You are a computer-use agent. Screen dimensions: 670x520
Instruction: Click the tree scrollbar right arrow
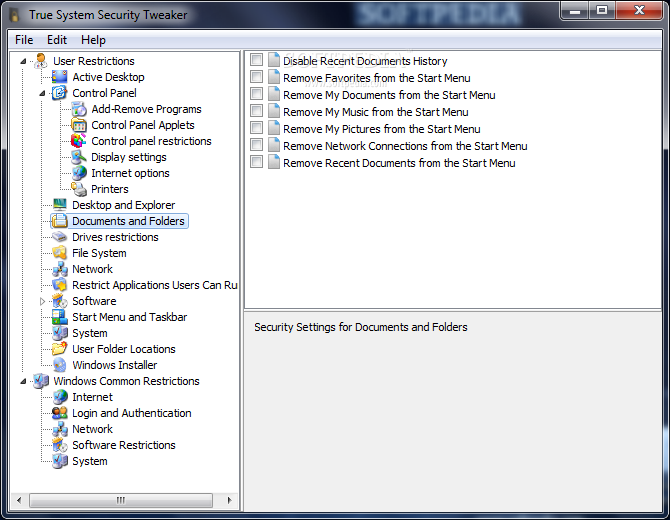[230, 500]
